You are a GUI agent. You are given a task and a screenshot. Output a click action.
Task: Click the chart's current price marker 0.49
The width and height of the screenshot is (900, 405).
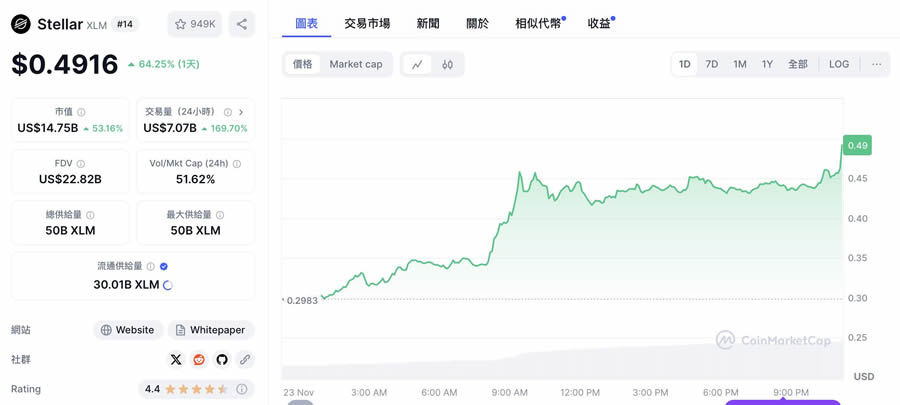[x=857, y=145]
